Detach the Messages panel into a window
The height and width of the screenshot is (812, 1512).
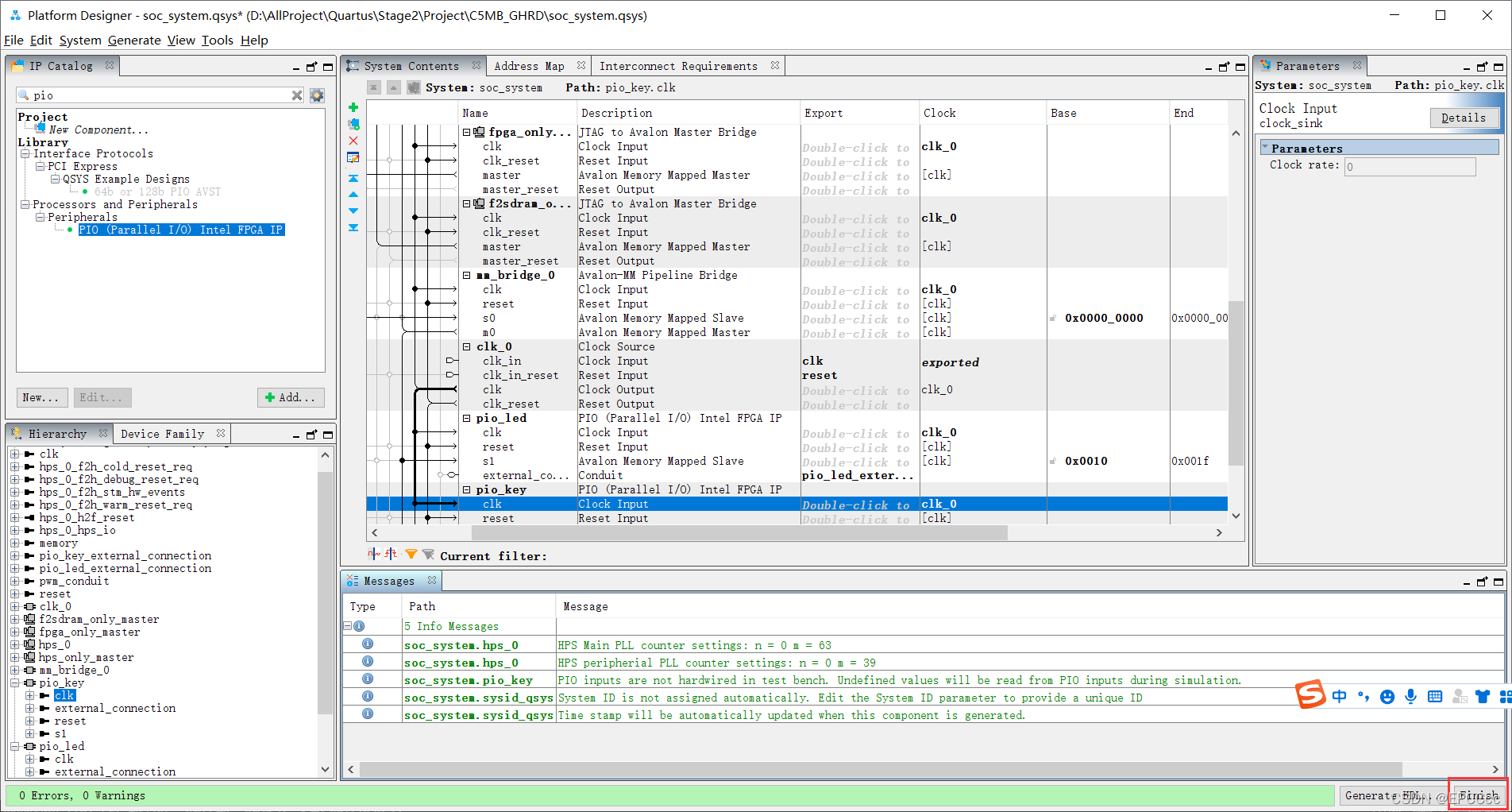pyautogui.click(x=1482, y=582)
